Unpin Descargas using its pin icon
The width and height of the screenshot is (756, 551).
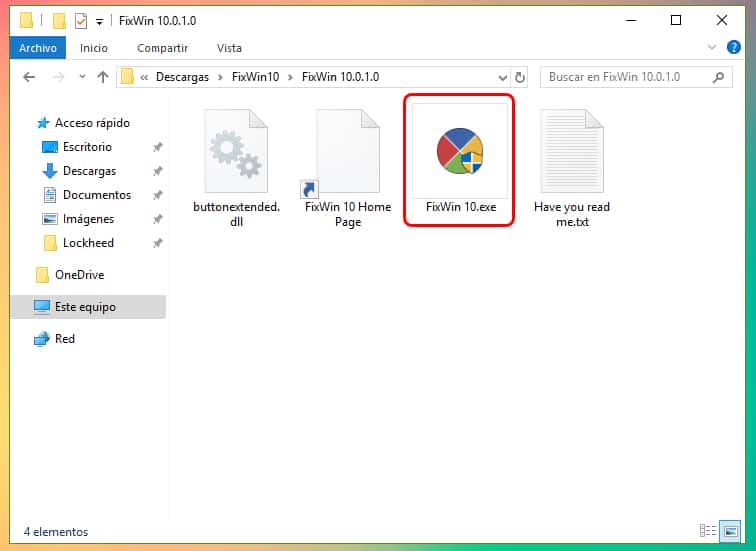tap(158, 171)
